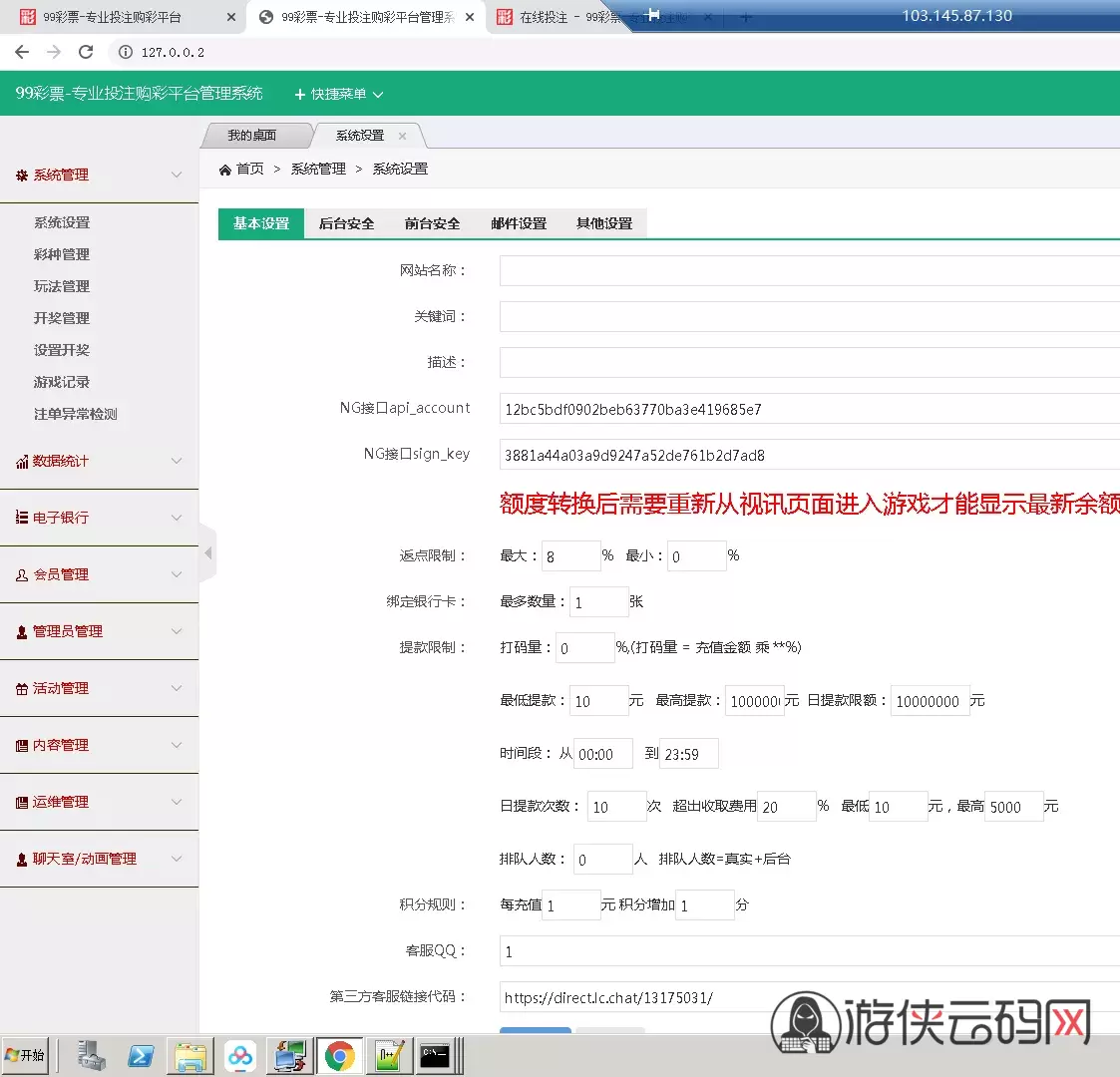Viewport: 1120px width, 1077px height.
Task: Switch to the 其他设置 tab
Action: [604, 223]
